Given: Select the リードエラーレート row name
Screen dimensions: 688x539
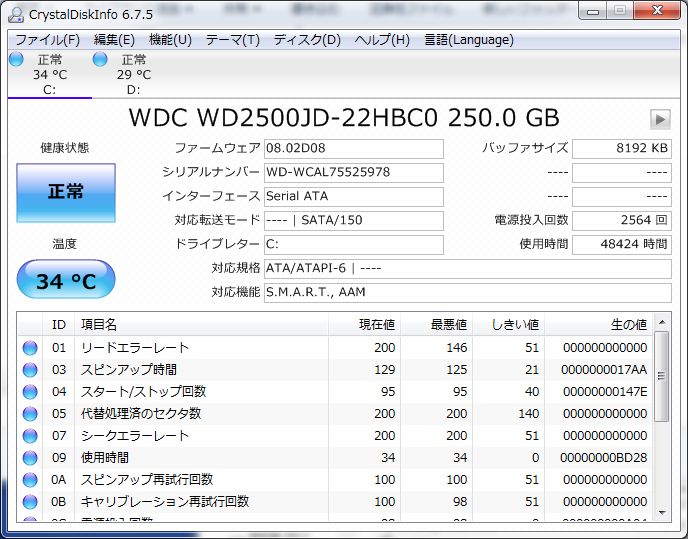Looking at the screenshot, I should coord(135,348).
